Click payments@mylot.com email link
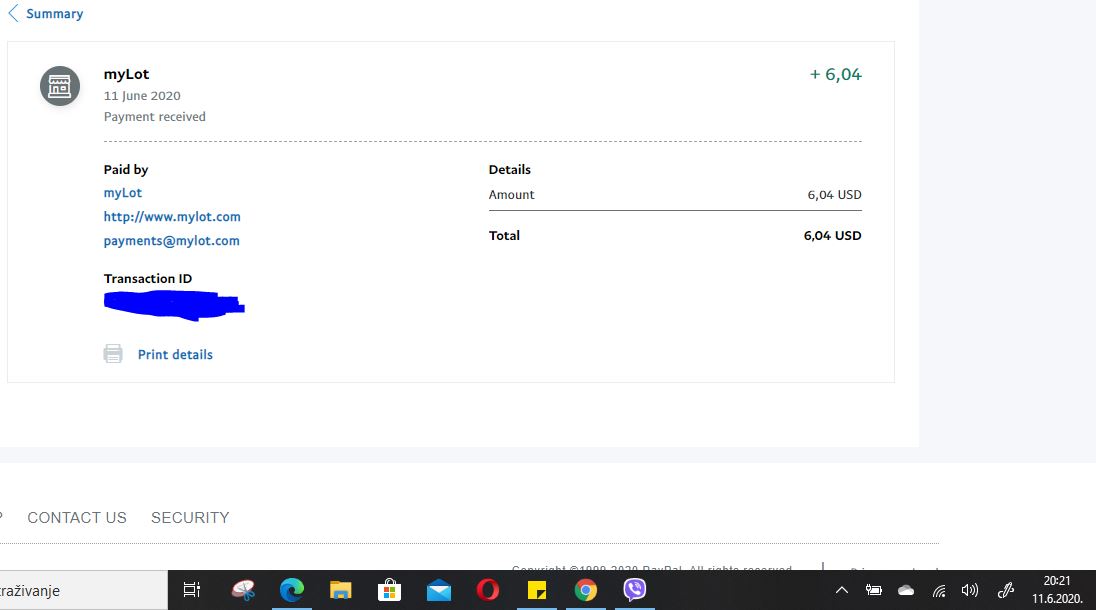The width and height of the screenshot is (1096, 610). (x=171, y=240)
